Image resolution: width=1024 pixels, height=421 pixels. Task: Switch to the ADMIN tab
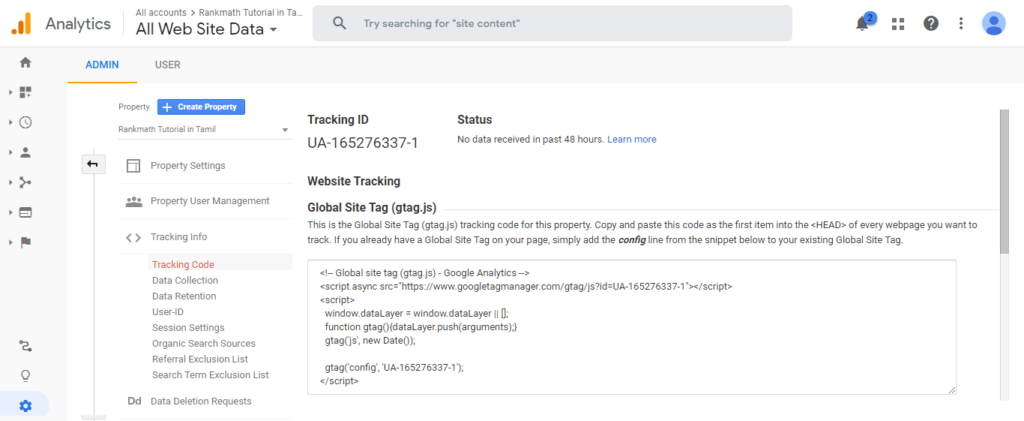(102, 65)
